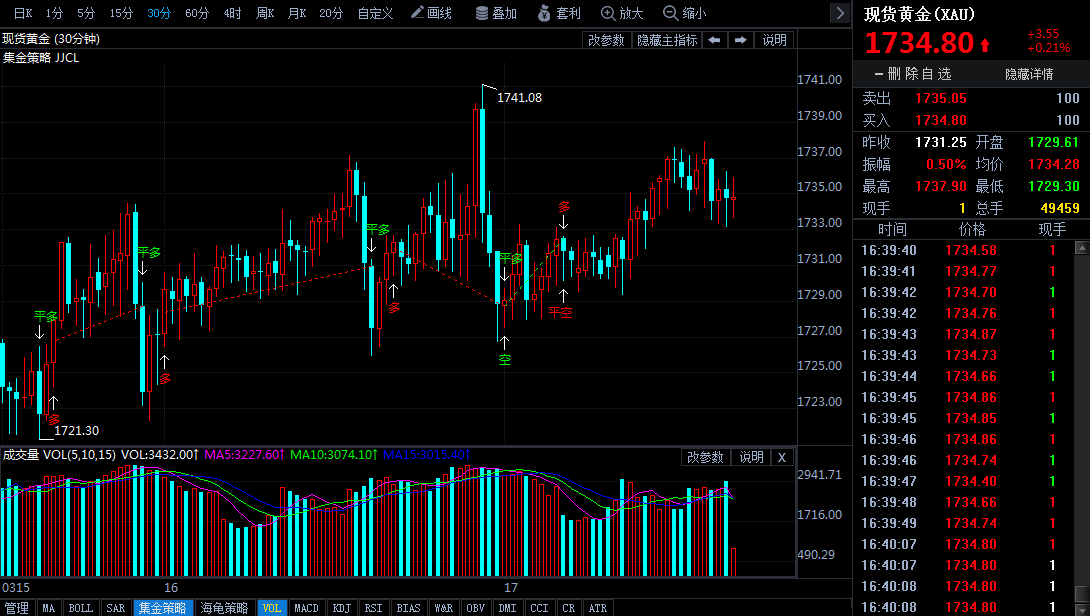Toggle the VOL sub-indicator
The height and width of the screenshot is (616, 1090).
point(271,608)
